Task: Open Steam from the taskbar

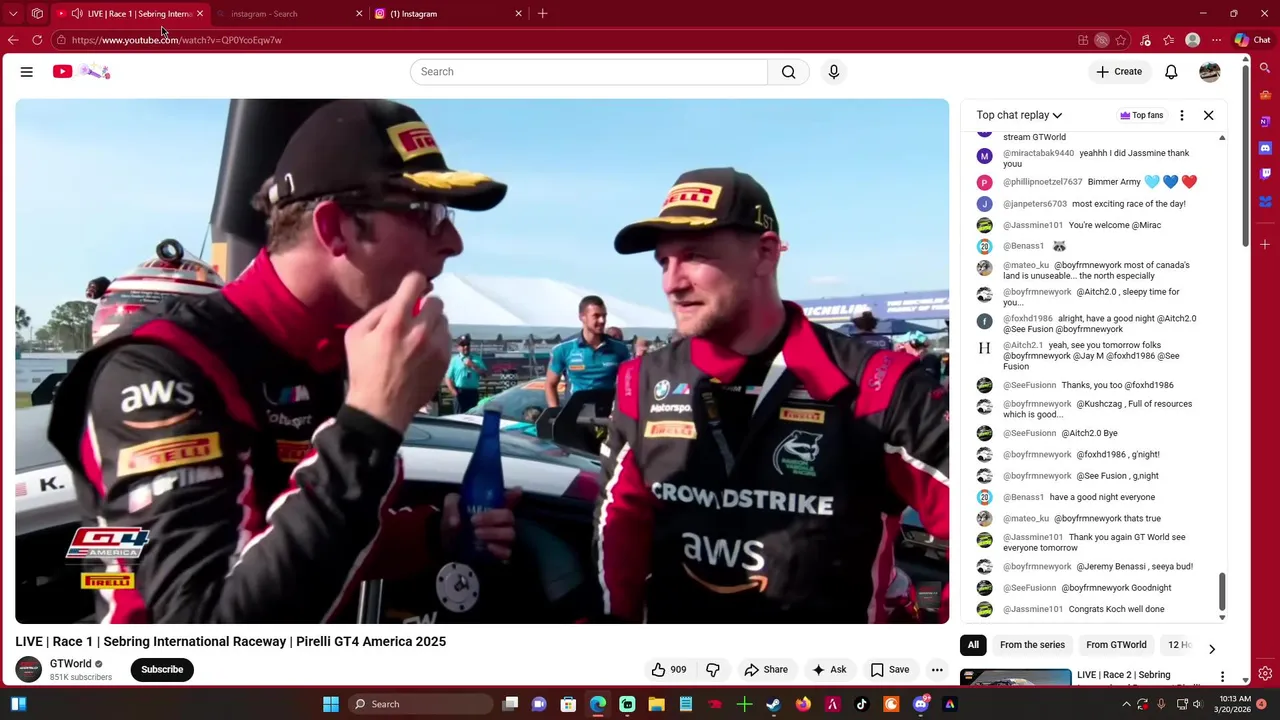Action: point(773,704)
